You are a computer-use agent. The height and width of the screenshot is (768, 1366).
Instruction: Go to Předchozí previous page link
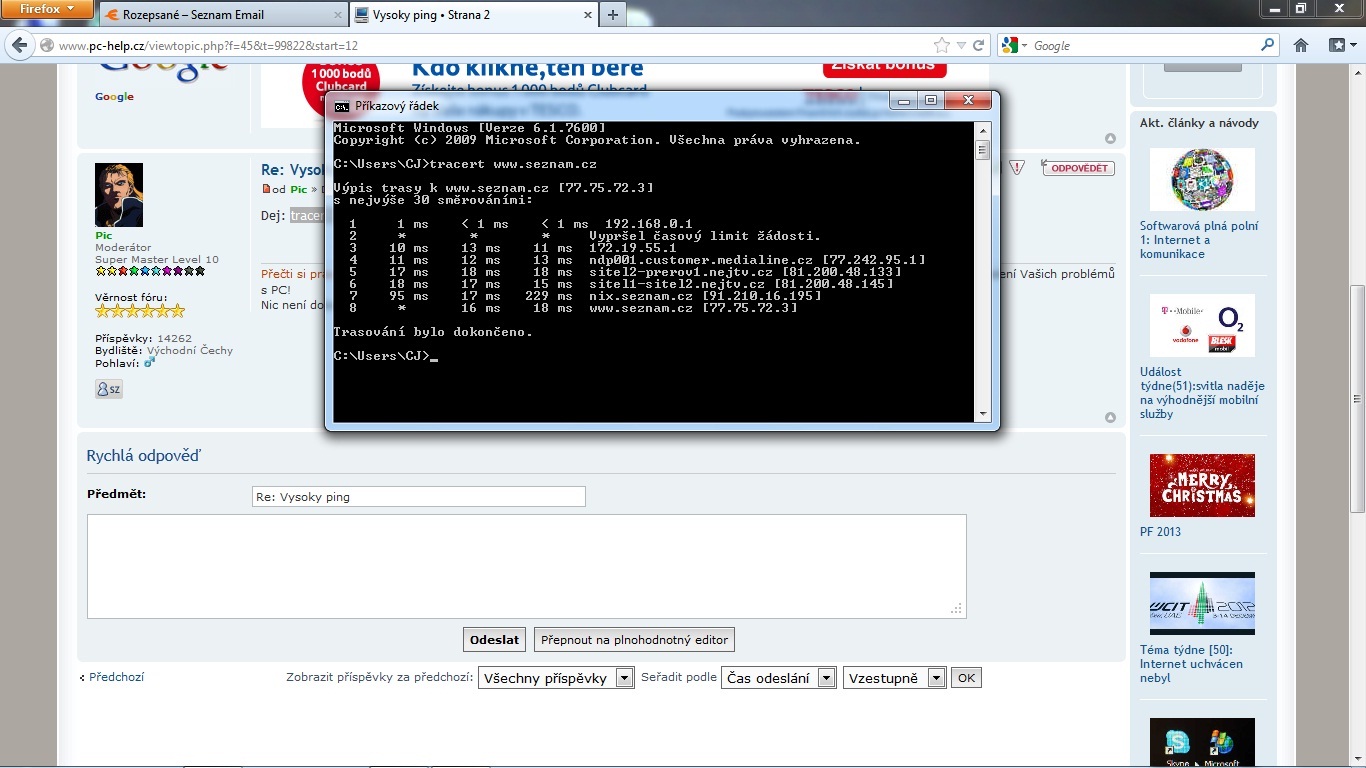(116, 677)
